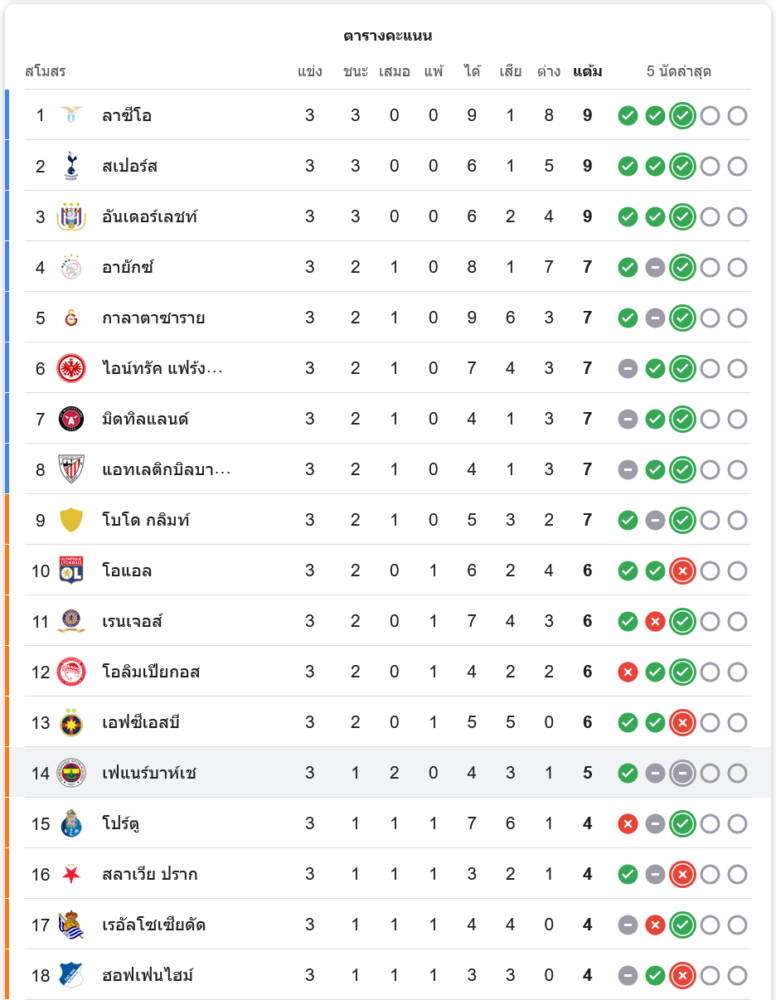Click the Olympiacos club crest icon
Viewport: 776px width, 1000px height.
pyautogui.click(x=71, y=671)
